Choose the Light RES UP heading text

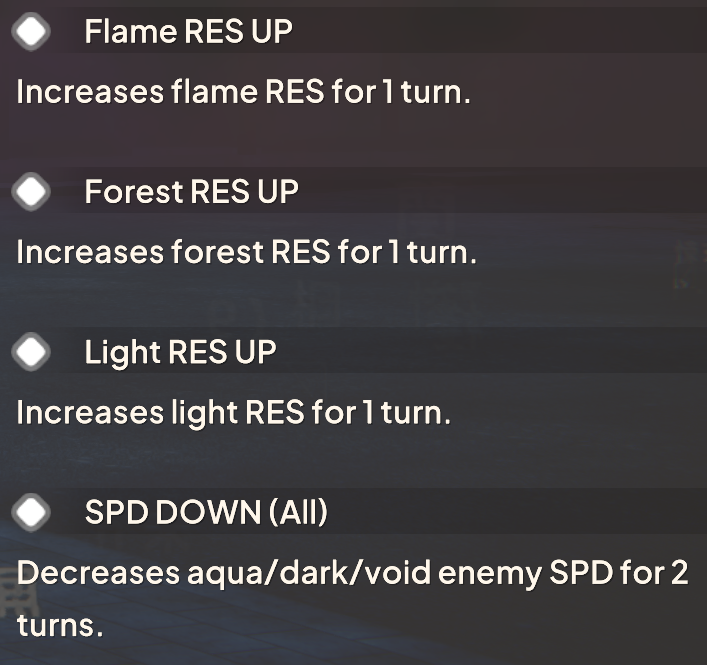tap(180, 353)
